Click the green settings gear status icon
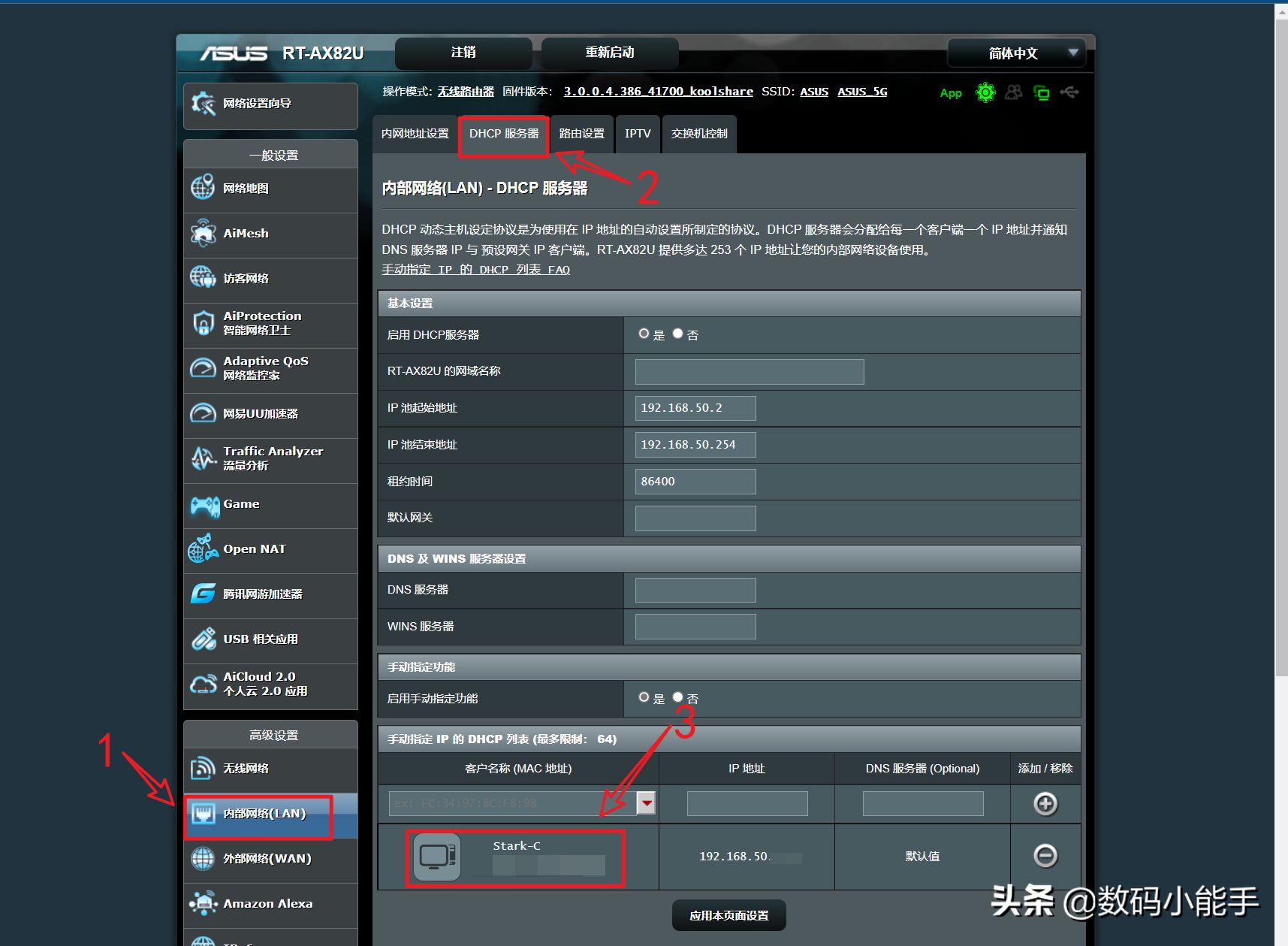Screen dimensions: 1288x946 [x=985, y=92]
